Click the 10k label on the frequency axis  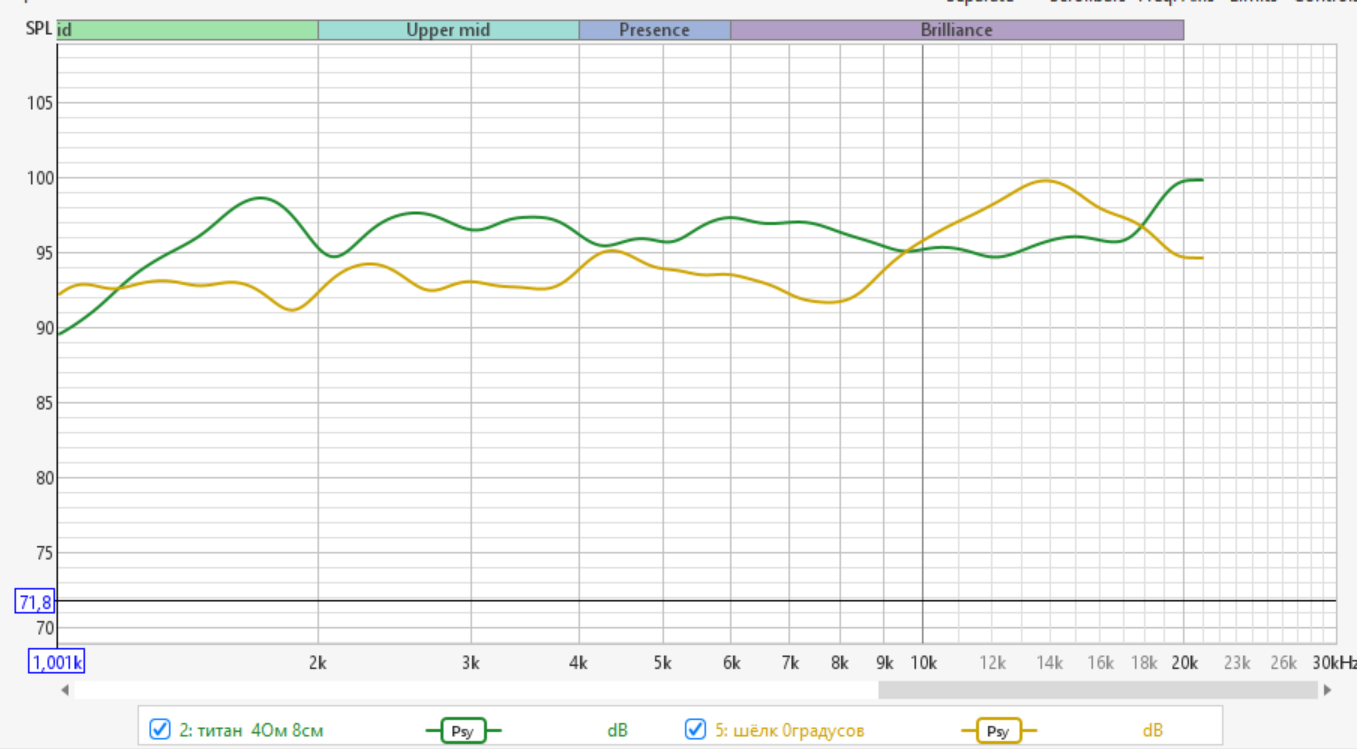coord(922,662)
